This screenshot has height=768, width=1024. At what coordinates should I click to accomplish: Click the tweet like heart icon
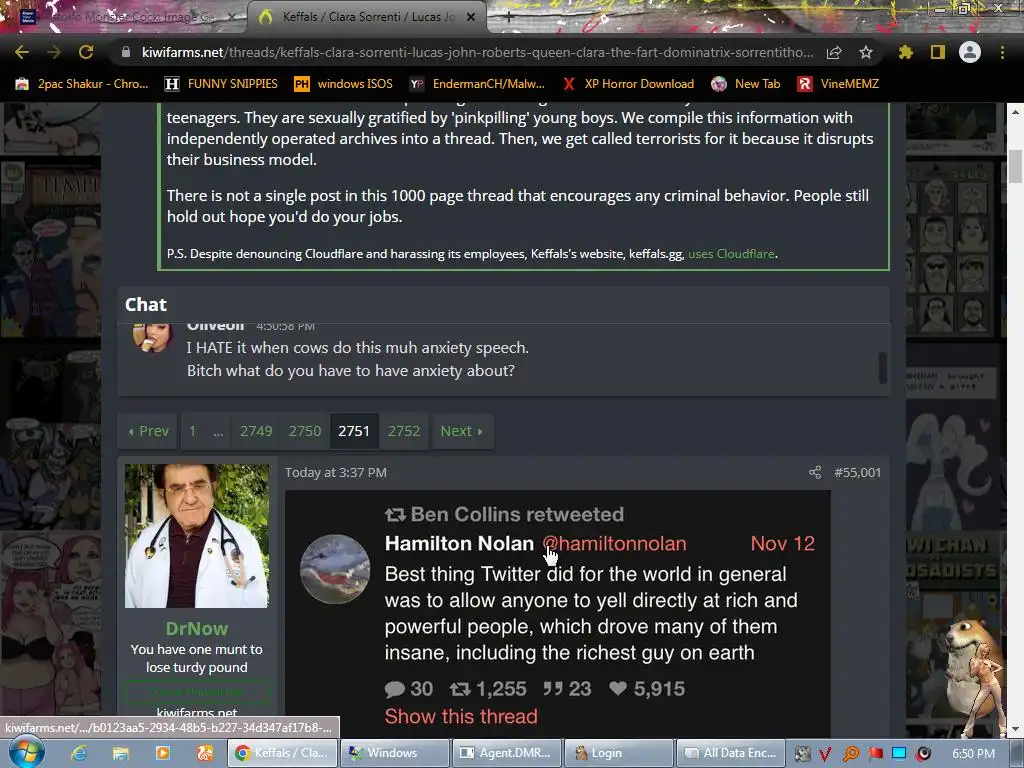click(618, 689)
